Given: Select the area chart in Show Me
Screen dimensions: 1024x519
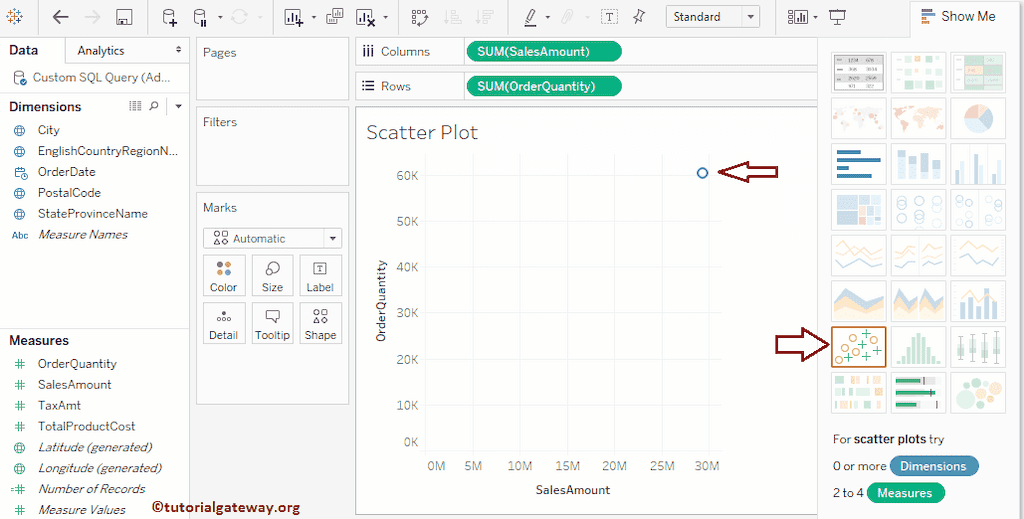Looking at the screenshot, I should pos(859,301).
